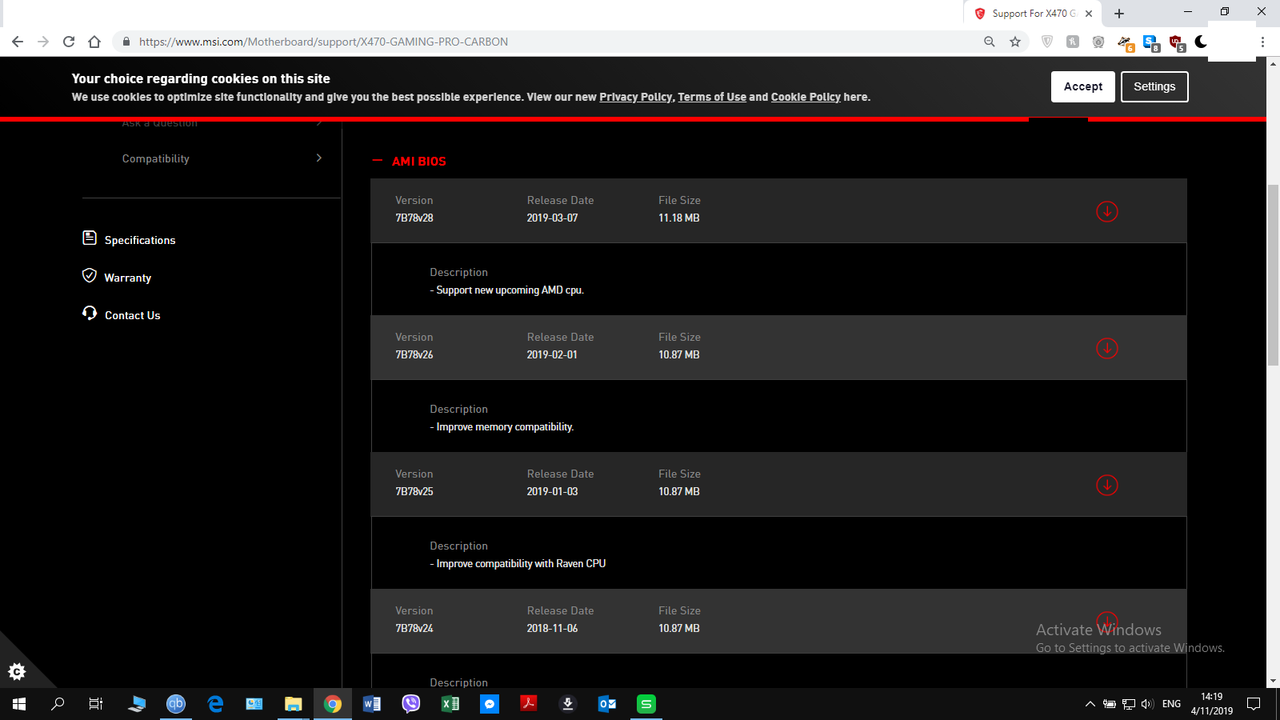Open the cookie settings gear icon
The width and height of the screenshot is (1280, 720).
(16, 672)
